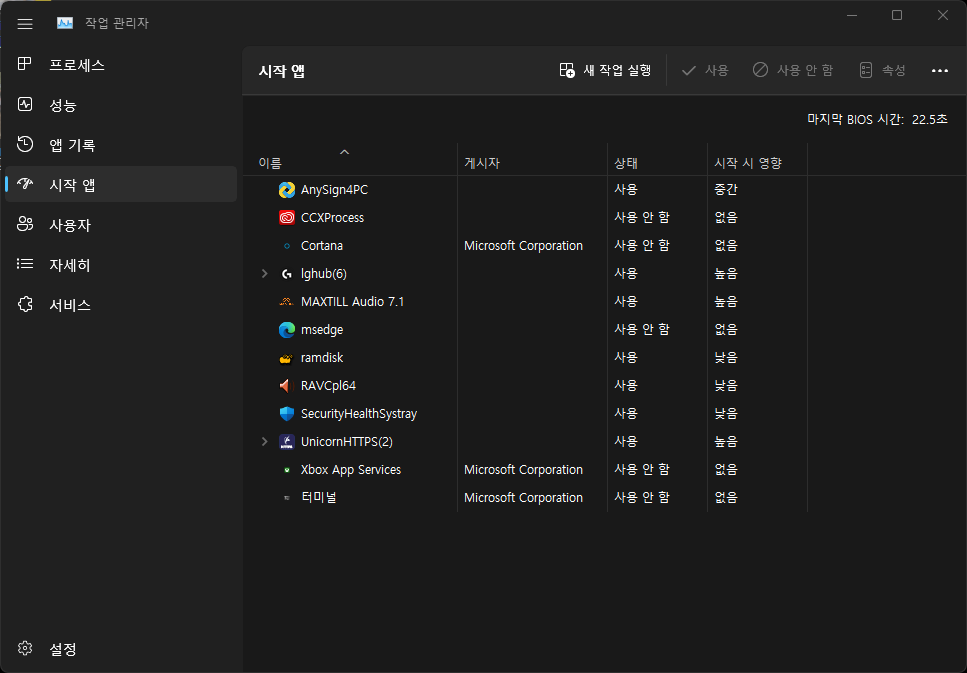Click MAXTILL Audio's 높음 impact value
The height and width of the screenshot is (673, 967).
point(726,302)
